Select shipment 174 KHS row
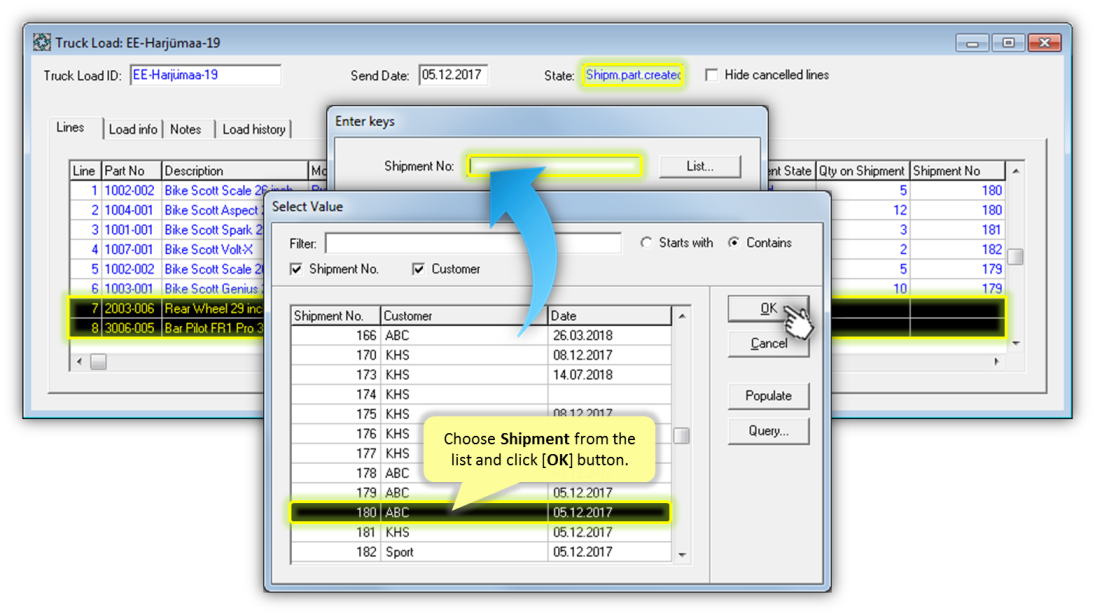The height and width of the screenshot is (615, 1095). tap(480, 394)
